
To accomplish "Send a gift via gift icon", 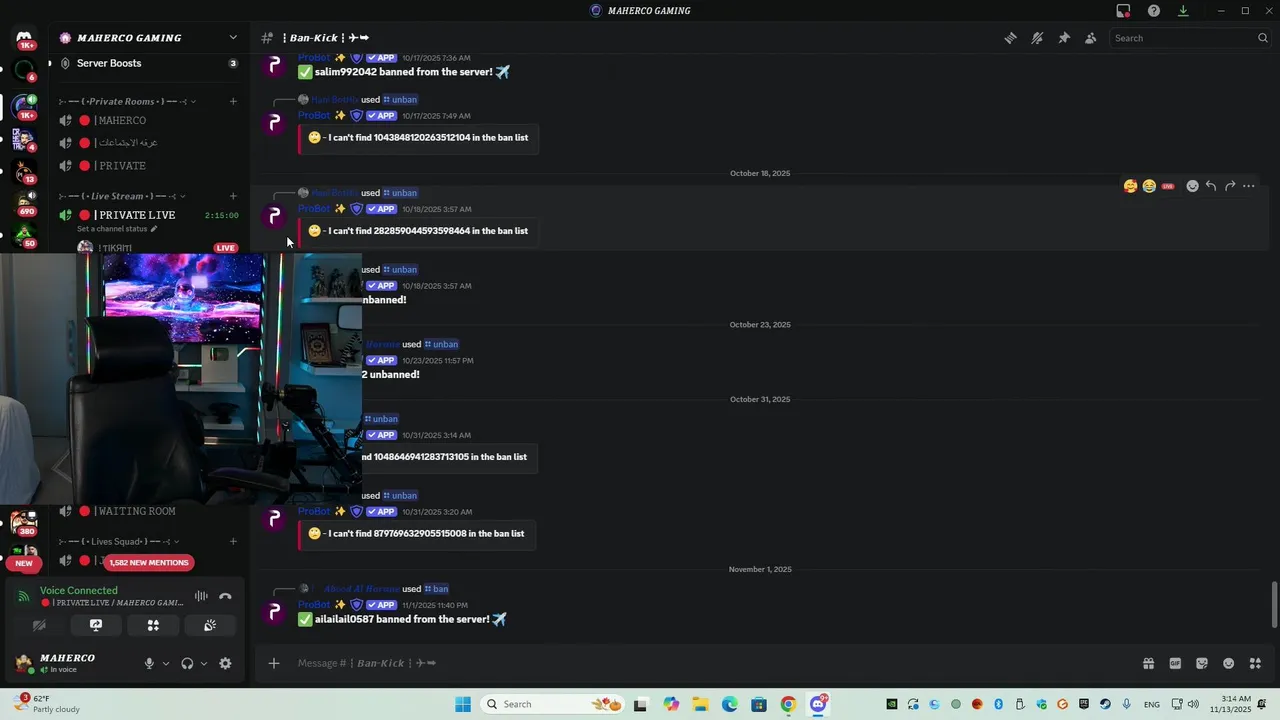I will coord(1148,663).
